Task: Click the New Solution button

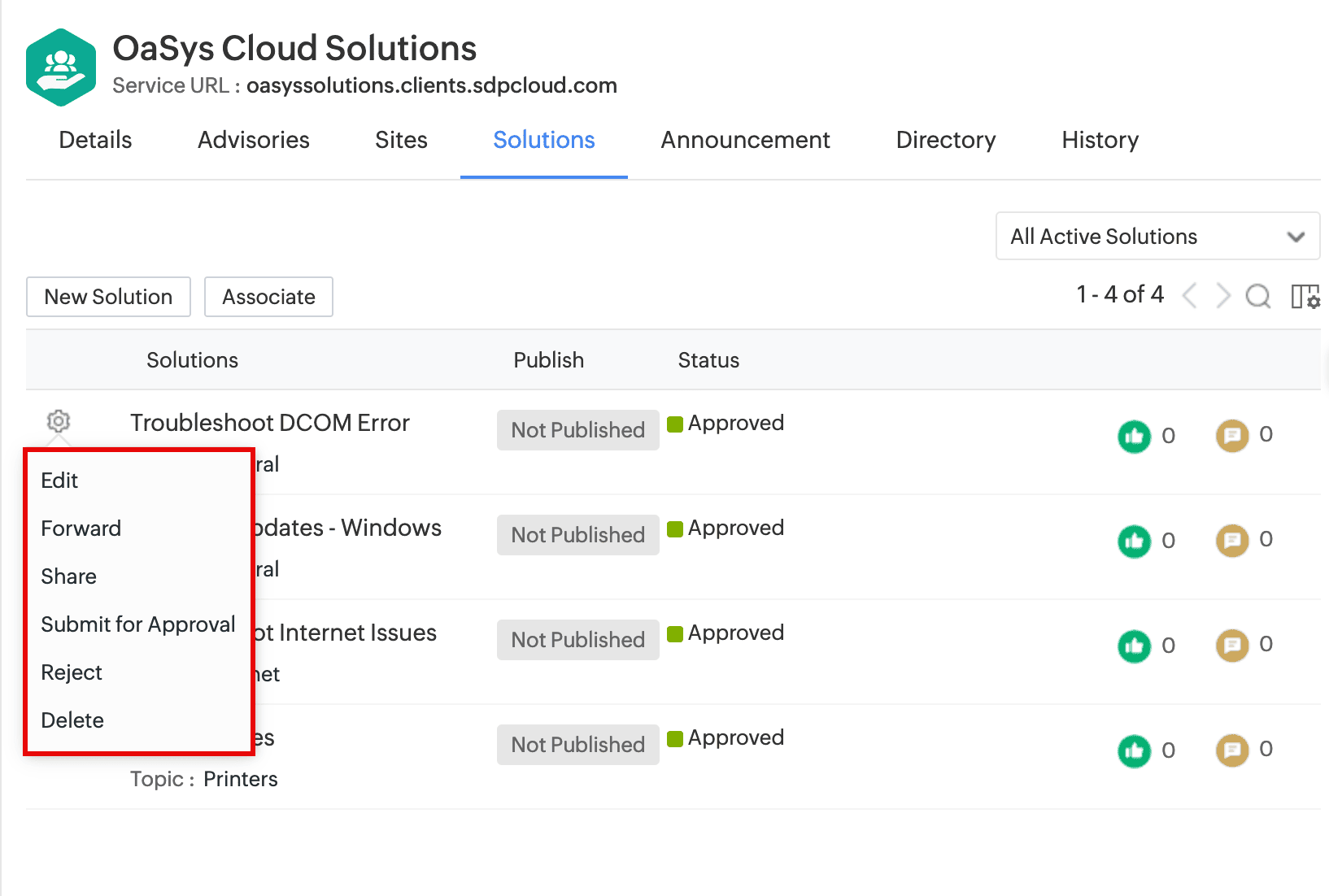Action: tap(108, 297)
